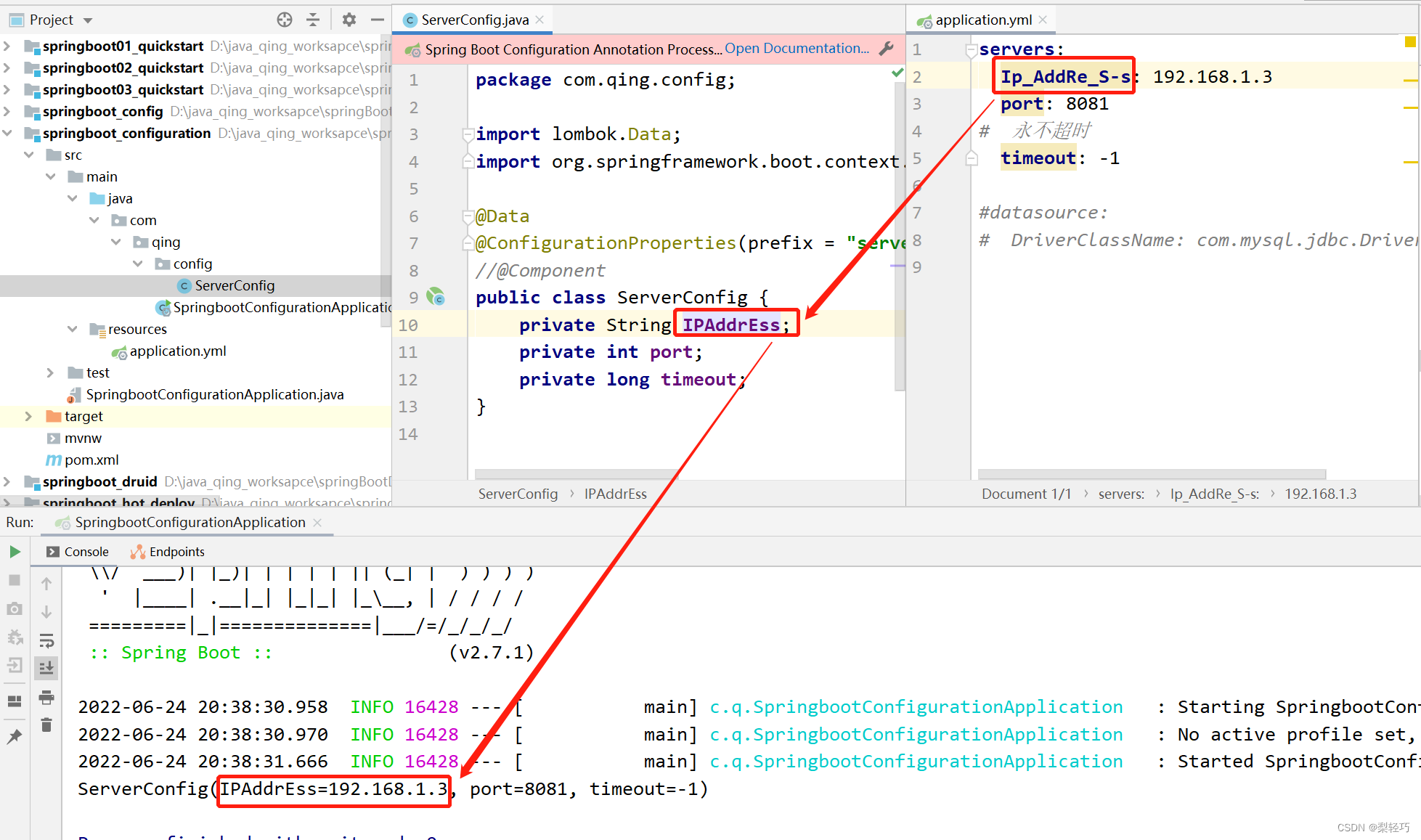The width and height of the screenshot is (1421, 840).
Task: Click the Spring bean gutter icon
Action: tap(436, 297)
